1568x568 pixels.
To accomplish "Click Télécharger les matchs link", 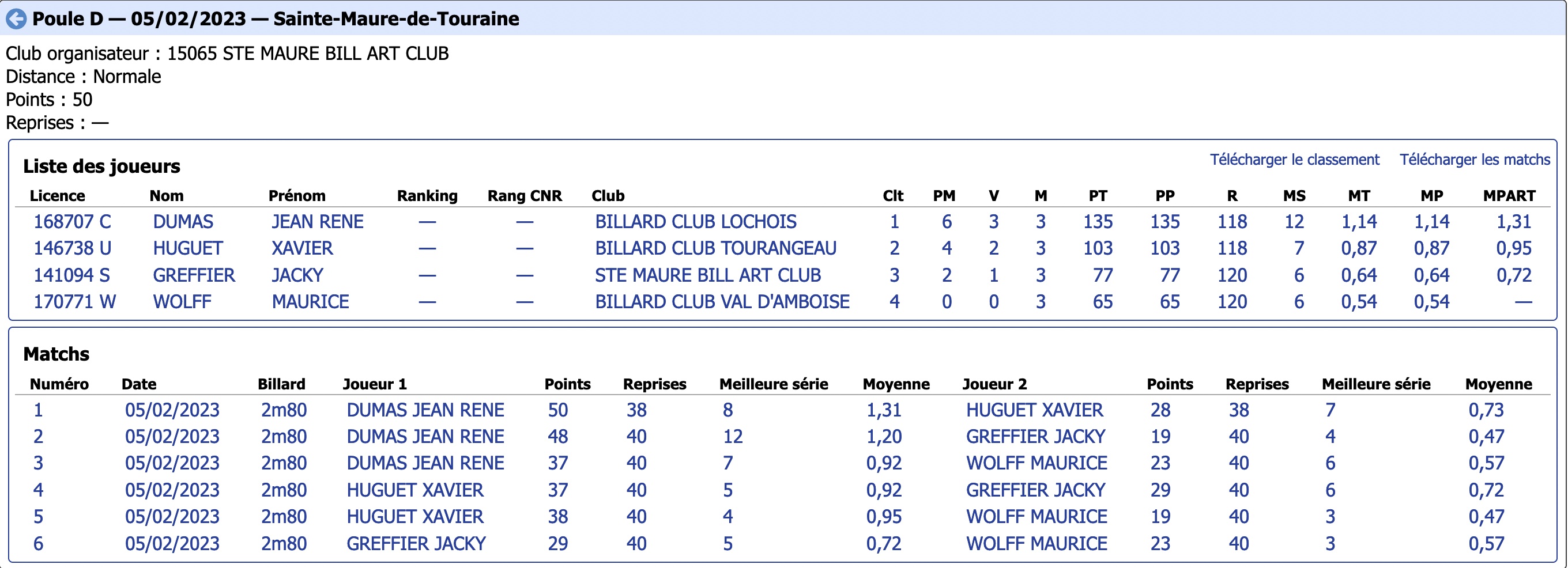I will (x=1474, y=160).
